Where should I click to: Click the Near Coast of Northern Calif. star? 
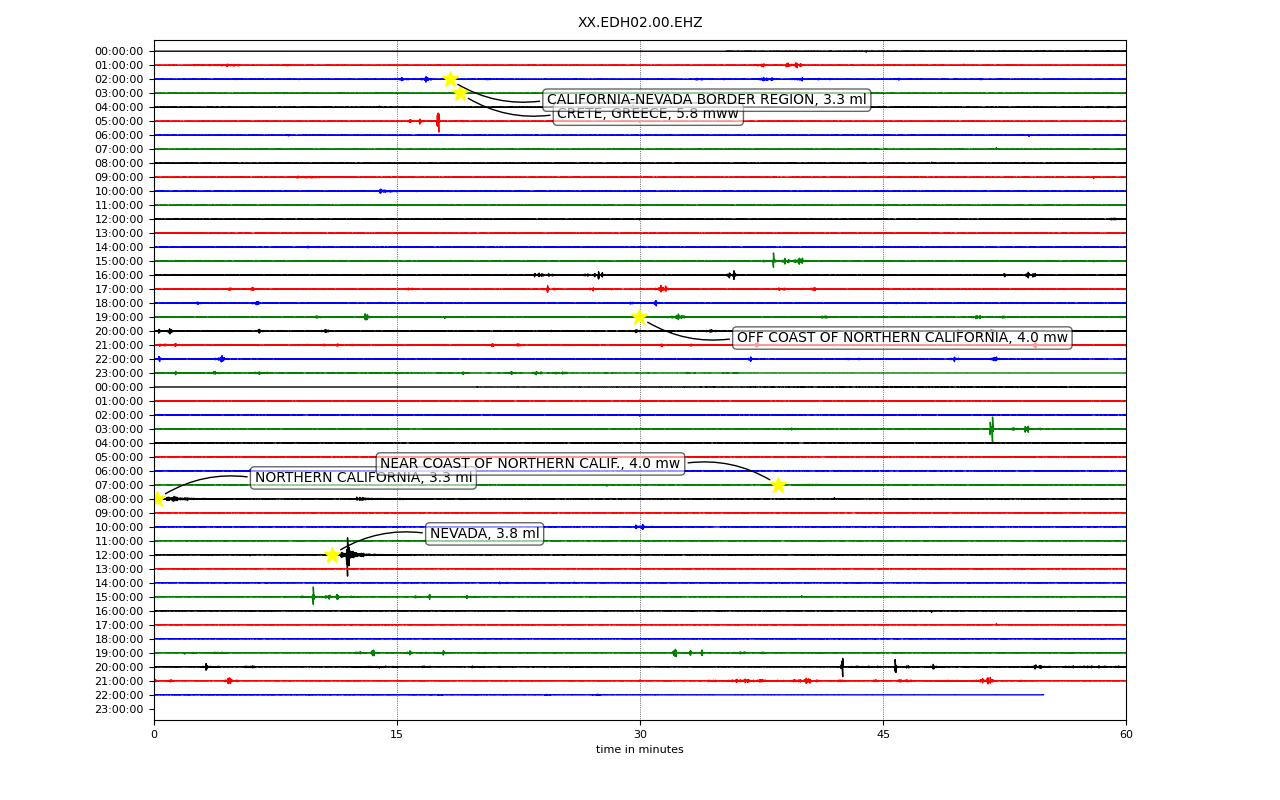tap(778, 485)
